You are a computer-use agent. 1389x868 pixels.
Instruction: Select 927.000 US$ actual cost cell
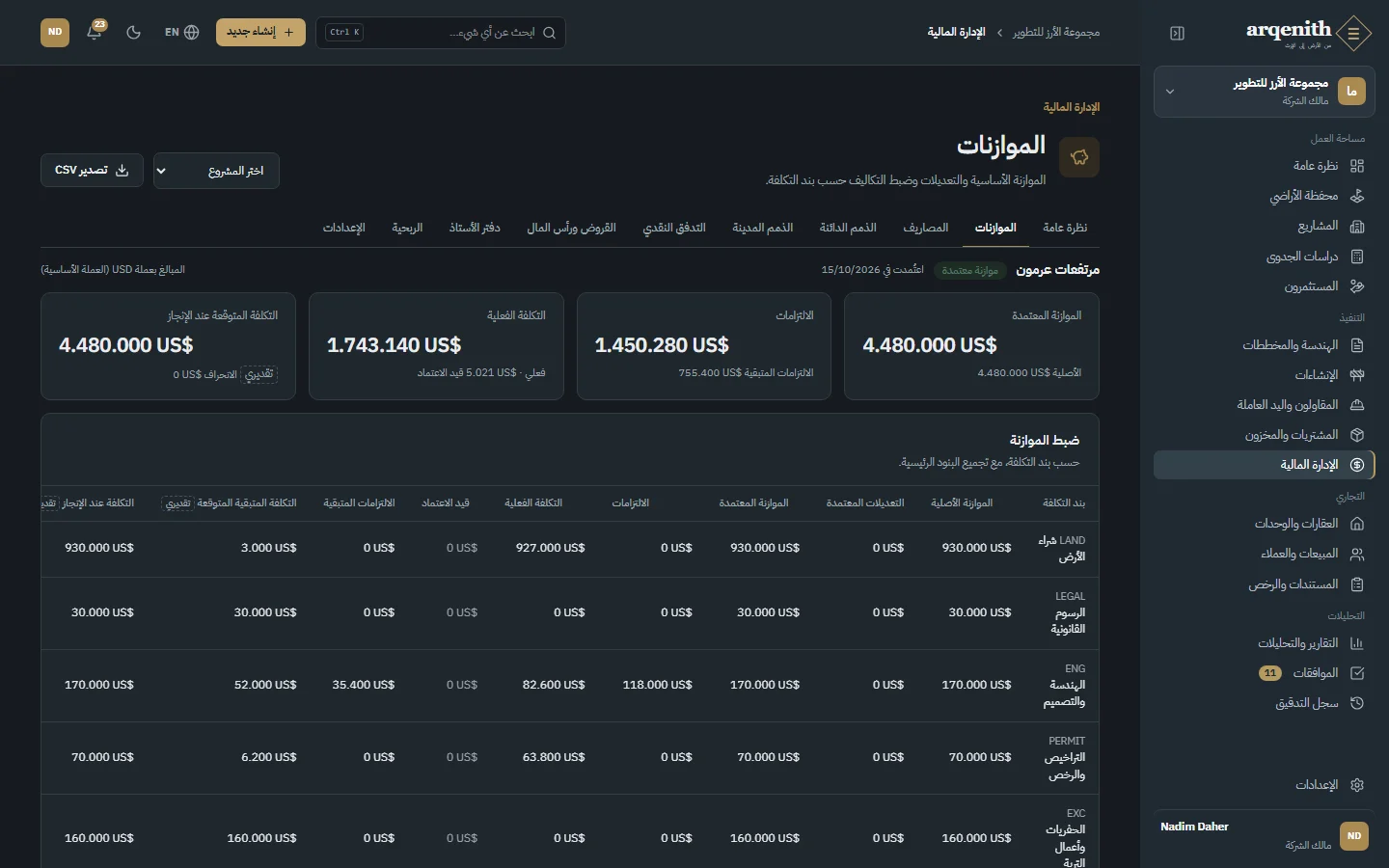pyautogui.click(x=550, y=548)
